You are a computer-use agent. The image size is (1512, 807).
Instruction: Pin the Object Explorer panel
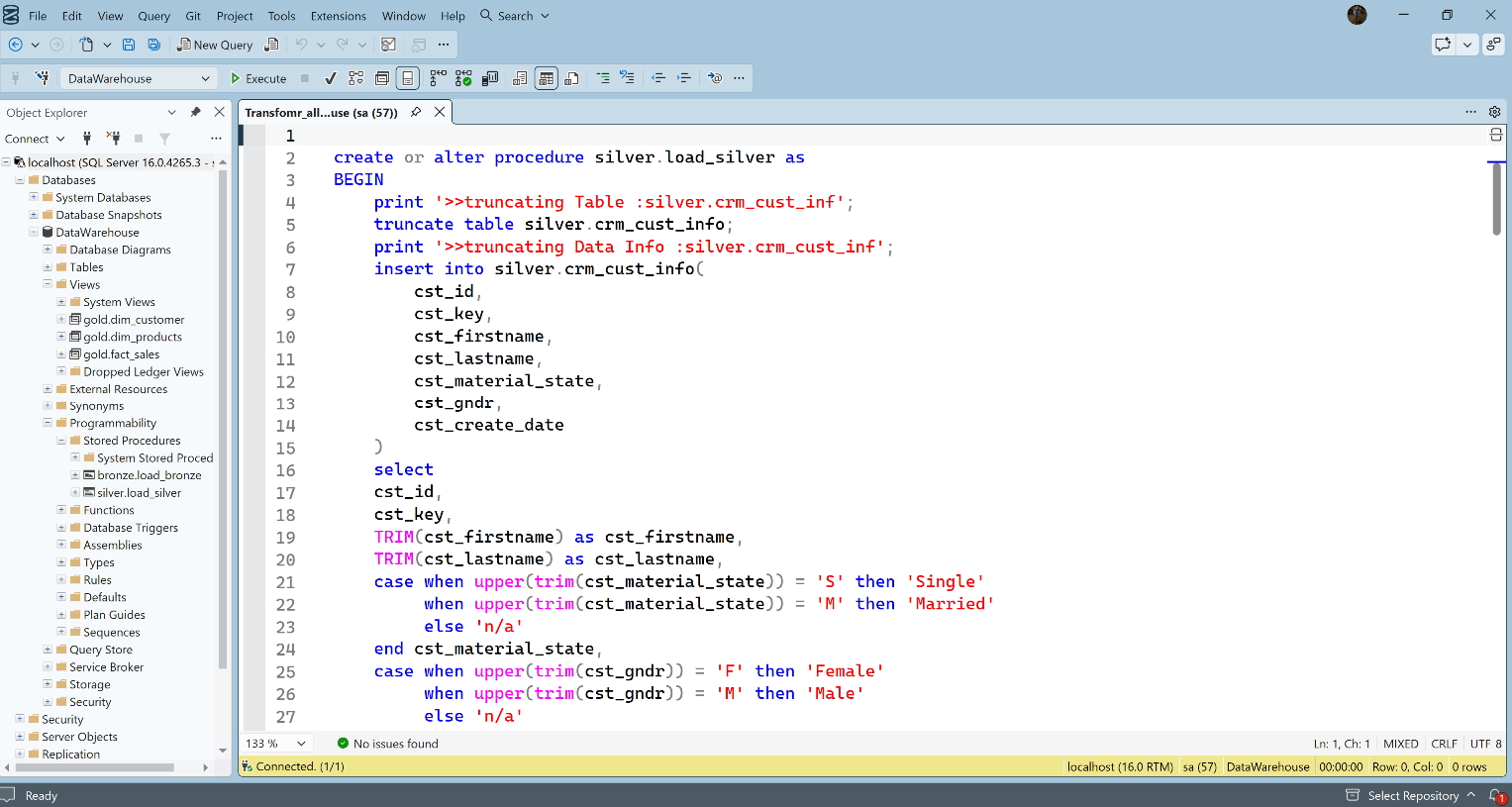195,112
